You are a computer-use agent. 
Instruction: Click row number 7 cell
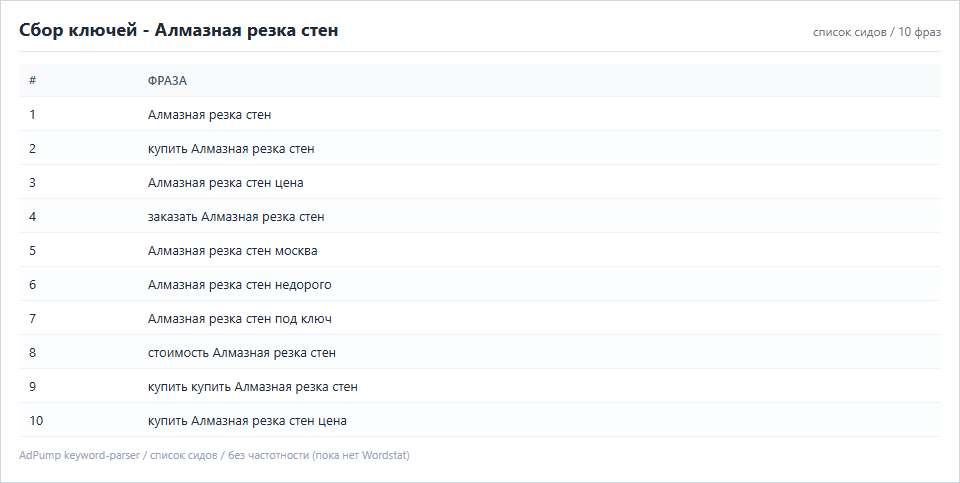pyautogui.click(x=32, y=318)
